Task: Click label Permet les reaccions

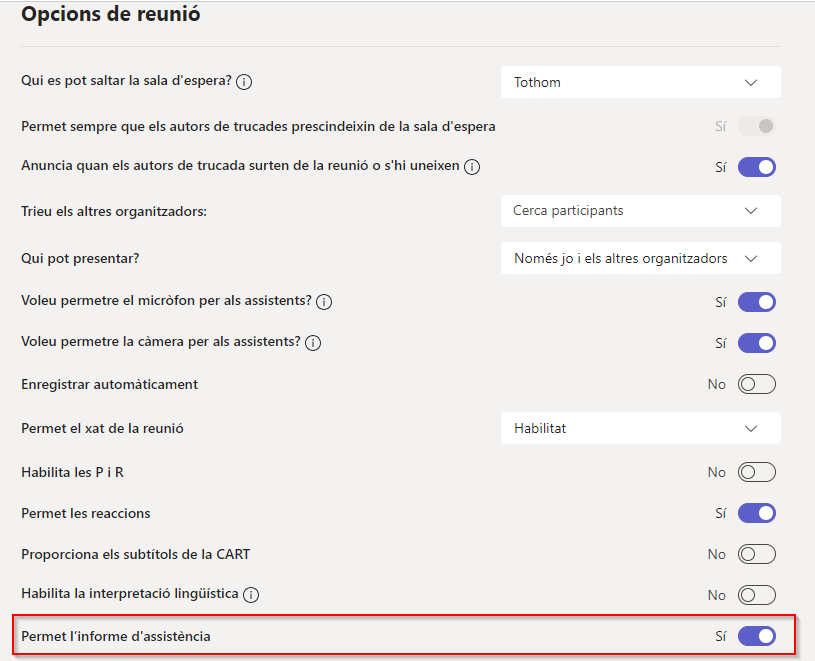Action: pyautogui.click(x=86, y=513)
